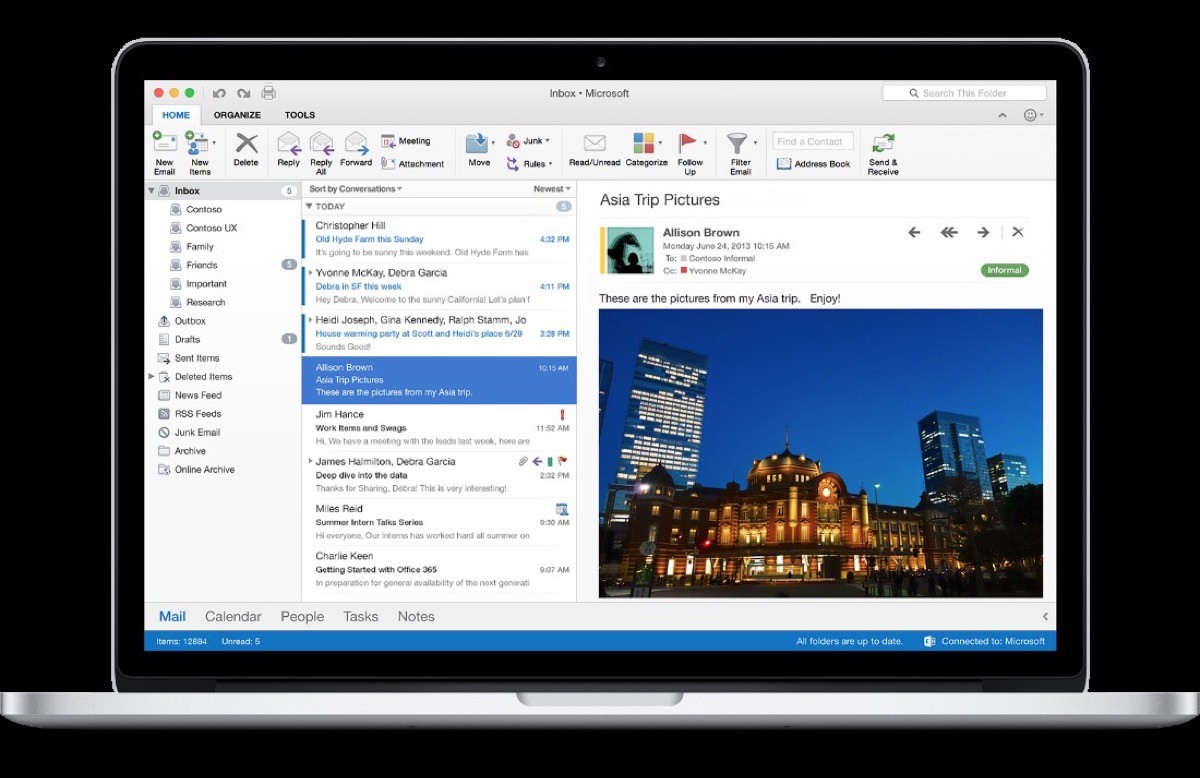
Task: Reply All to the current email
Action: (321, 150)
